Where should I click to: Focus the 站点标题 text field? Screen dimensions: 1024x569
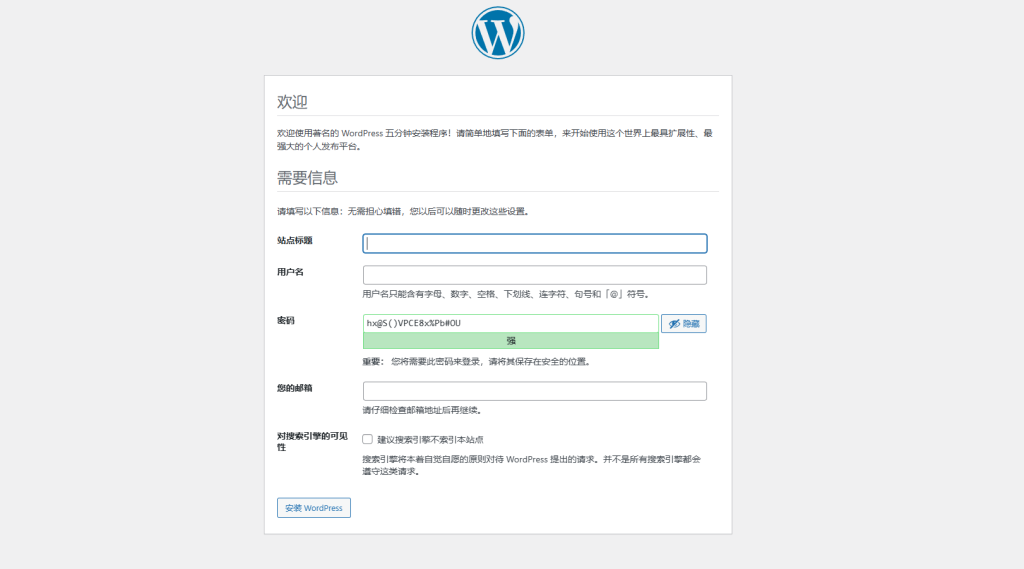click(x=534, y=244)
